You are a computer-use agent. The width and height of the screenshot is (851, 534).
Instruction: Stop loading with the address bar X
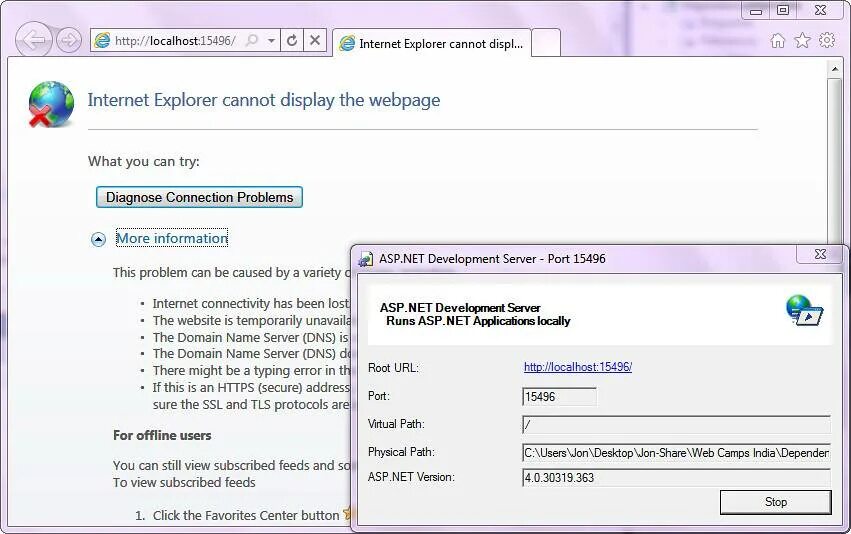click(315, 40)
